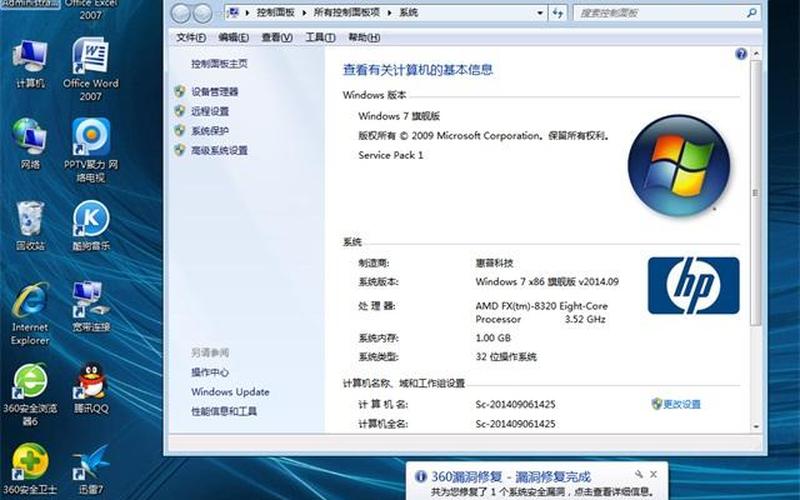The width and height of the screenshot is (800, 500).
Task: Click the 360漏洞修复 notification message text
Action: [542, 492]
